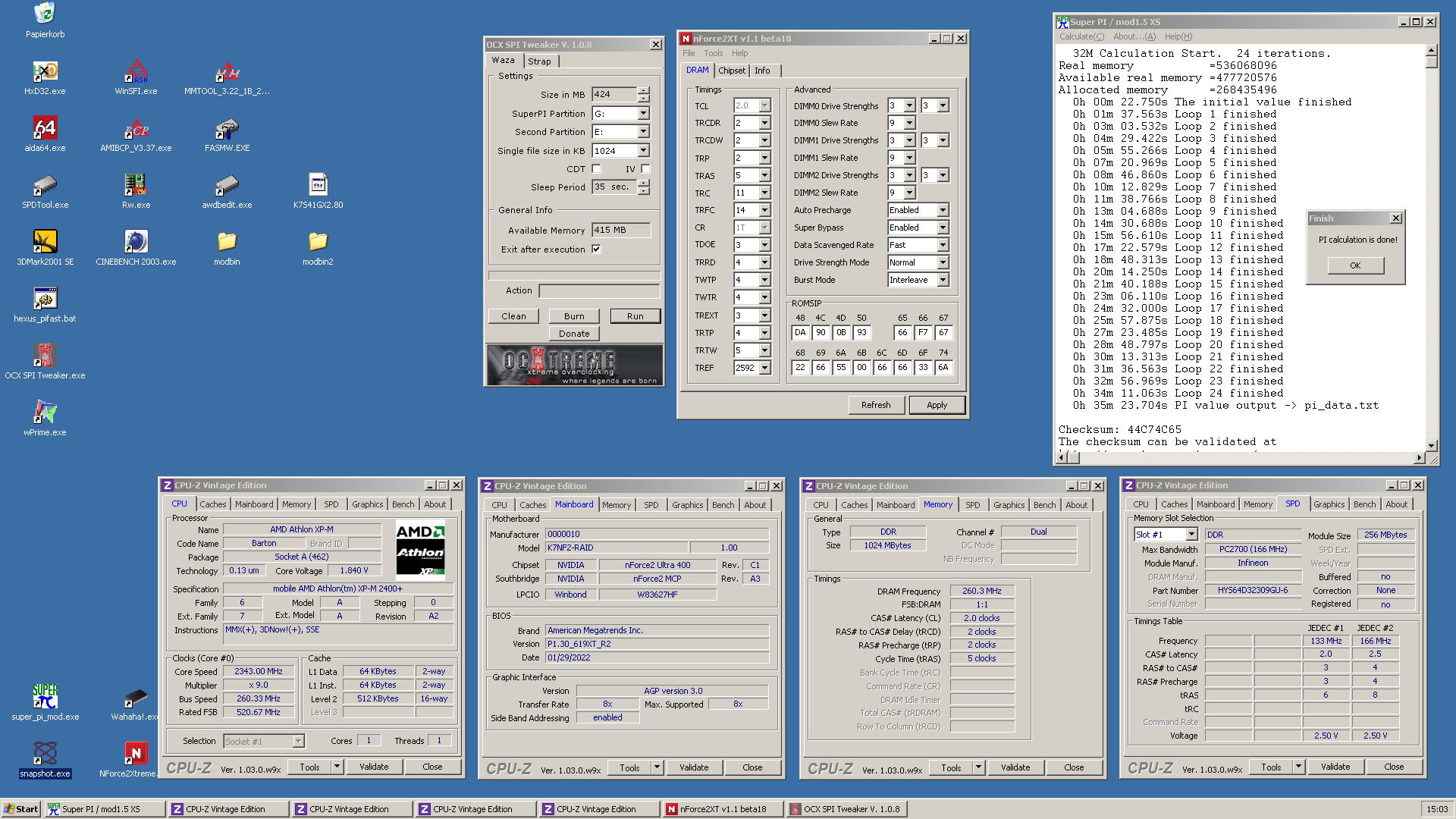
Task: Increase the Sleep Period stepper value
Action: [643, 183]
